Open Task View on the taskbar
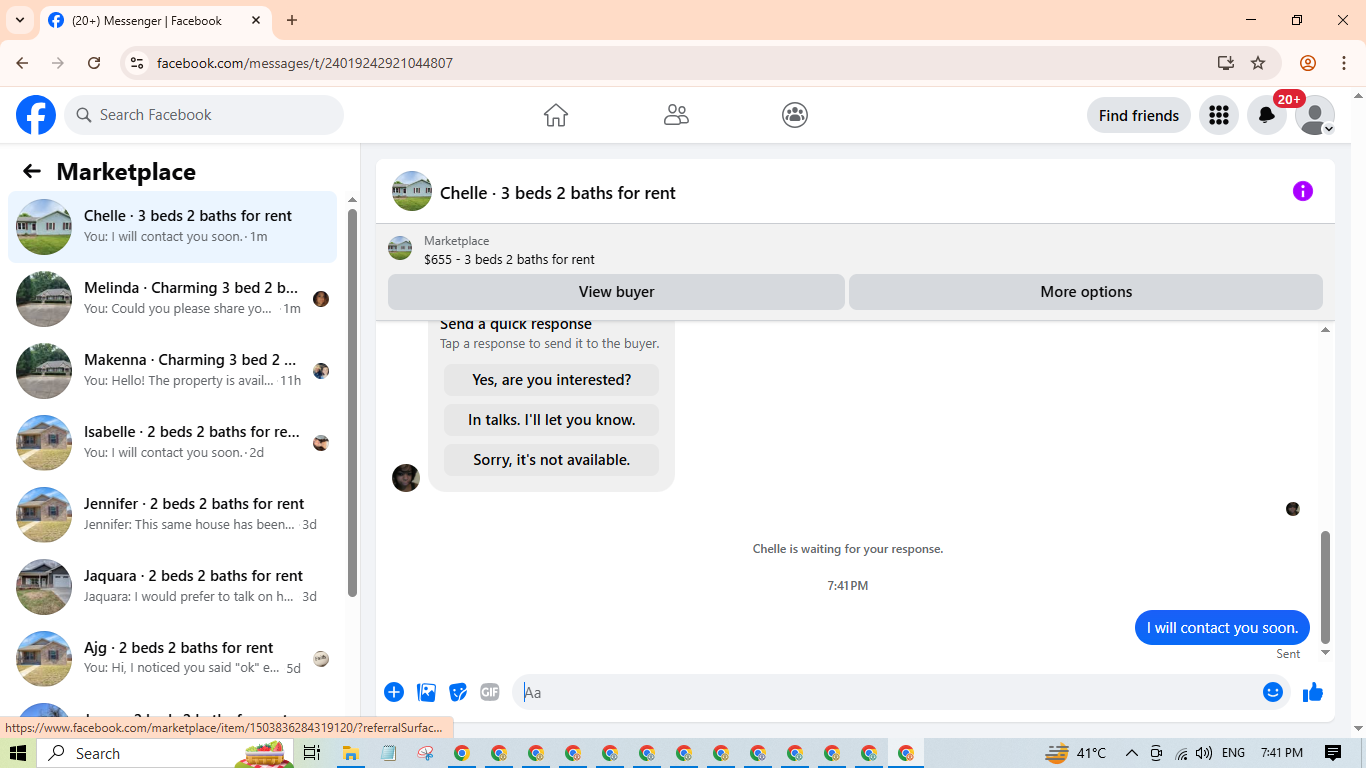 pos(311,753)
